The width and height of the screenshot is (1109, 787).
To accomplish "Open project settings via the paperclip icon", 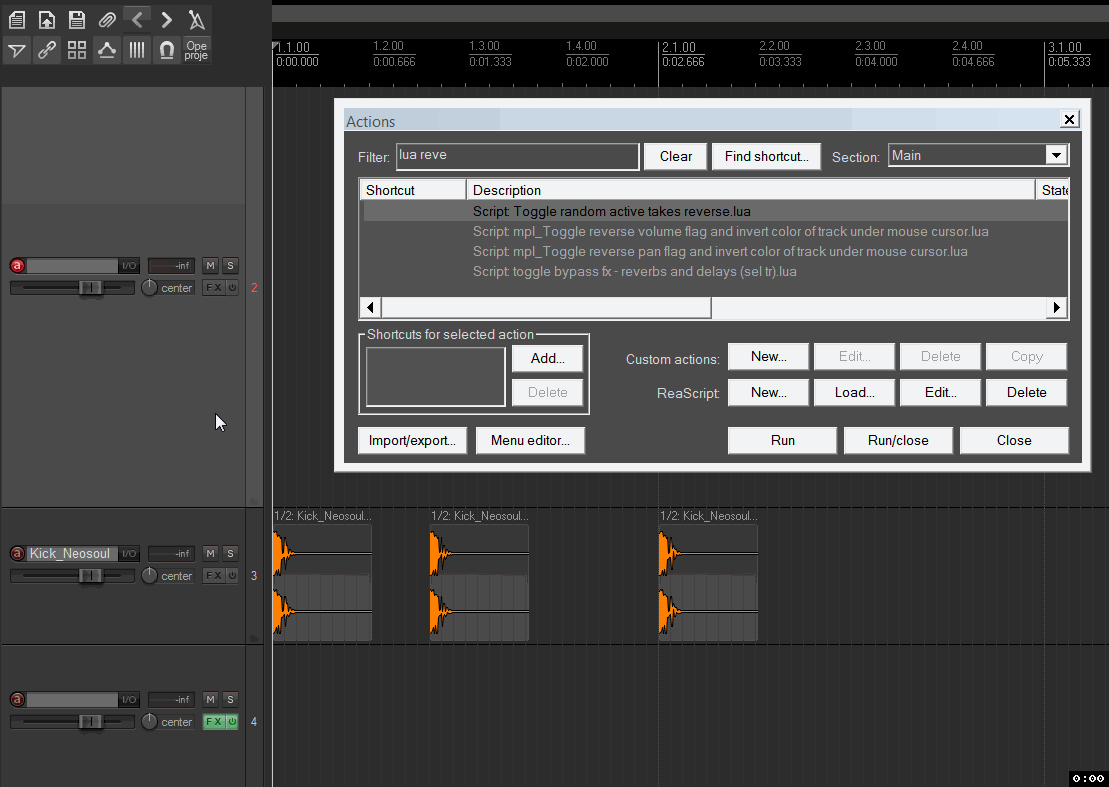I will click(x=107, y=20).
